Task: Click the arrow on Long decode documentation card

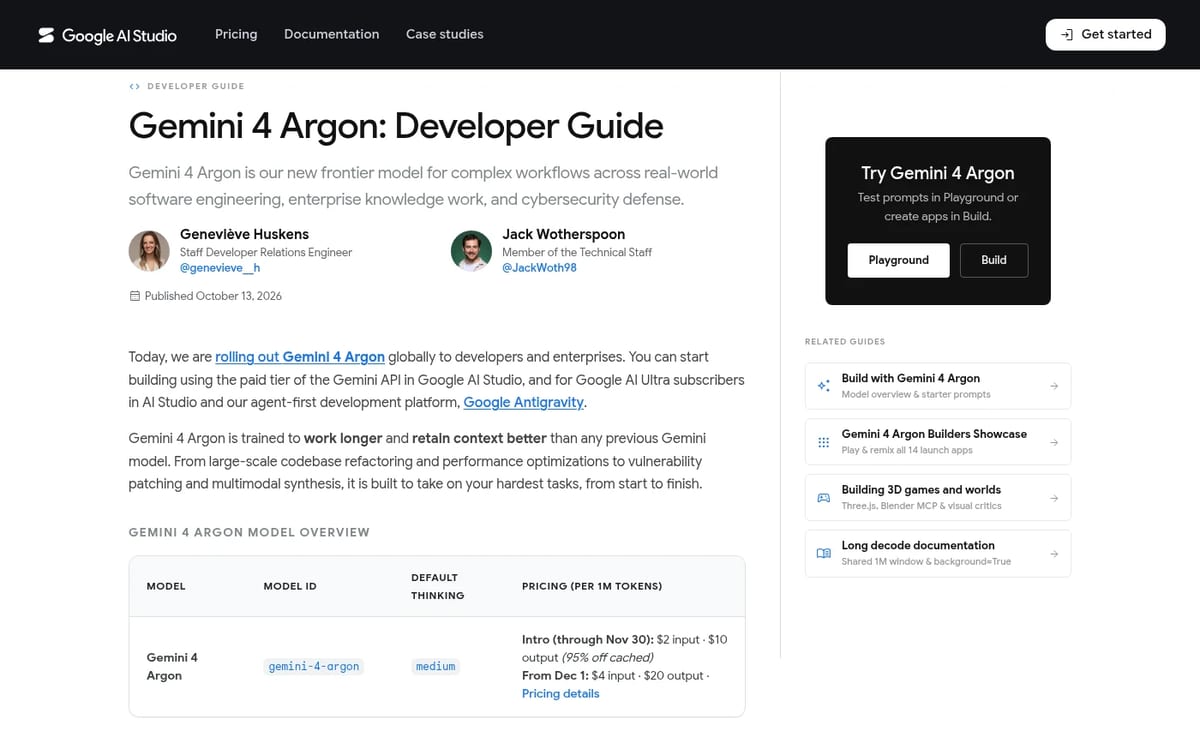Action: coord(1054,553)
